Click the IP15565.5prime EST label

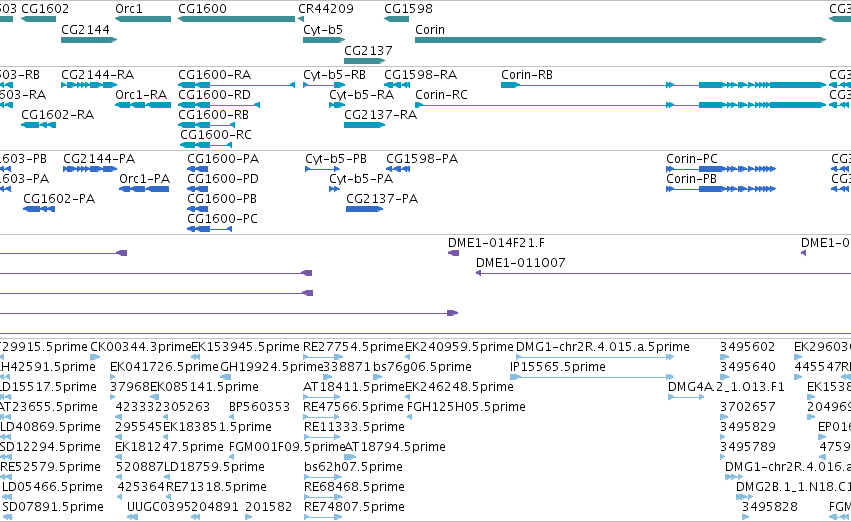[x=558, y=367]
